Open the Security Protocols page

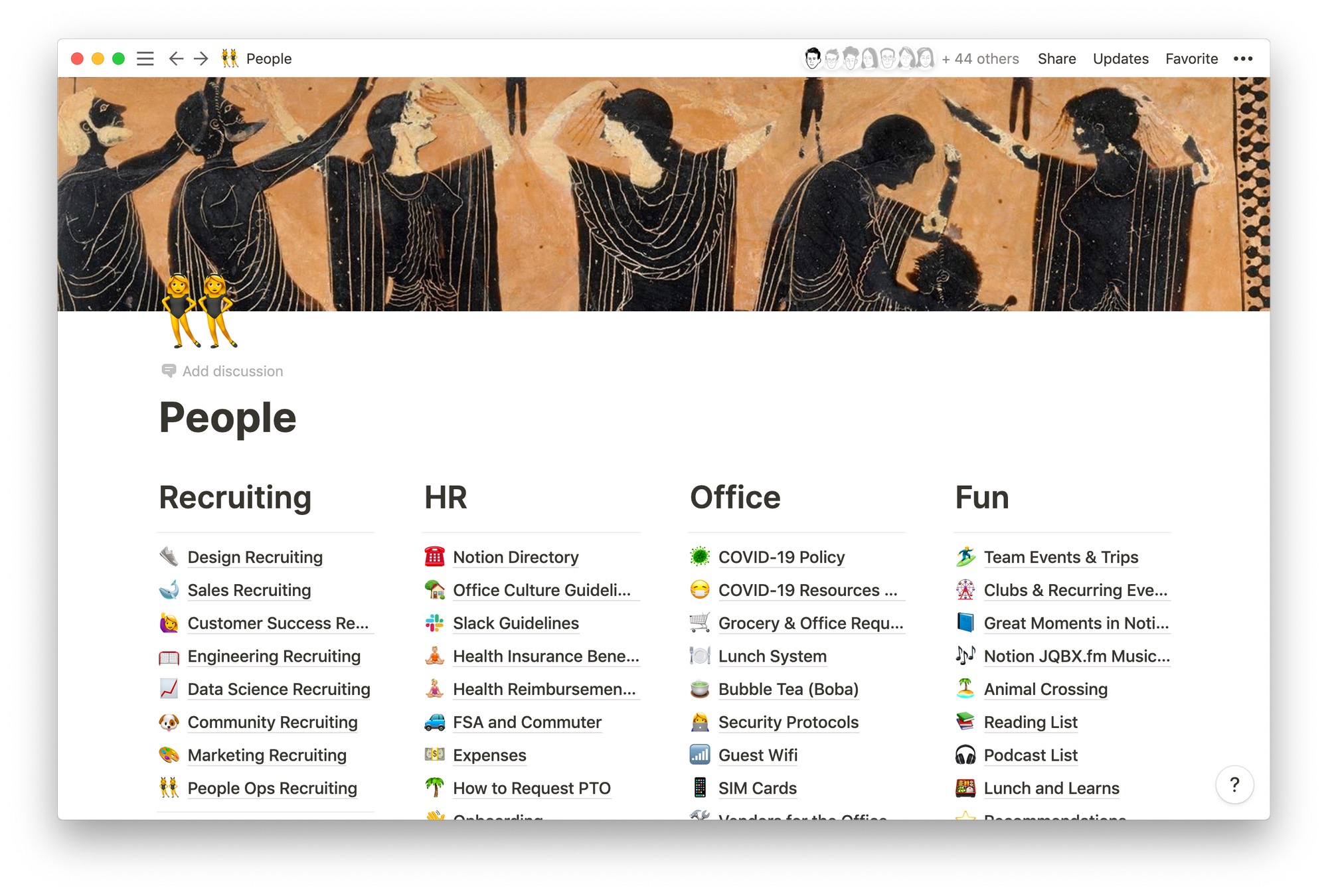[x=788, y=721]
